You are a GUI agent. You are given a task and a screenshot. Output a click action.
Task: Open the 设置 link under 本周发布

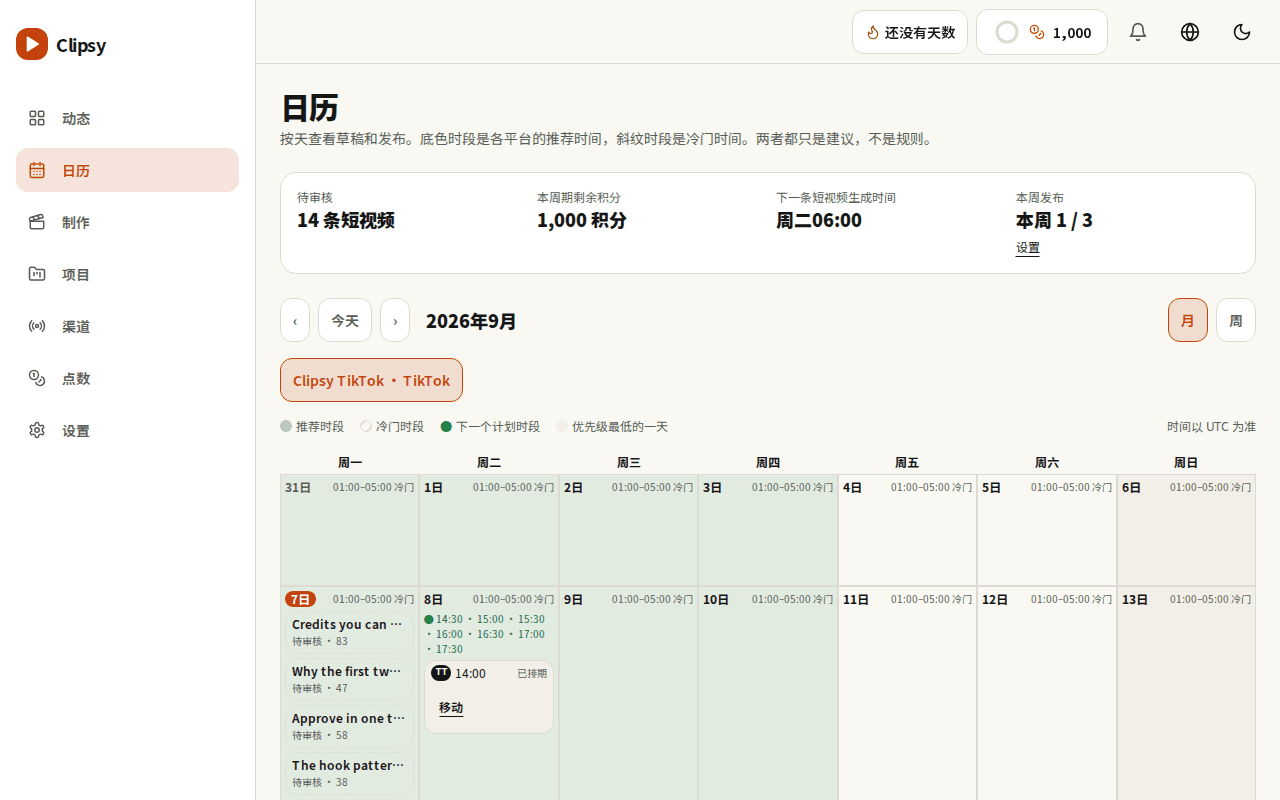pos(1028,248)
